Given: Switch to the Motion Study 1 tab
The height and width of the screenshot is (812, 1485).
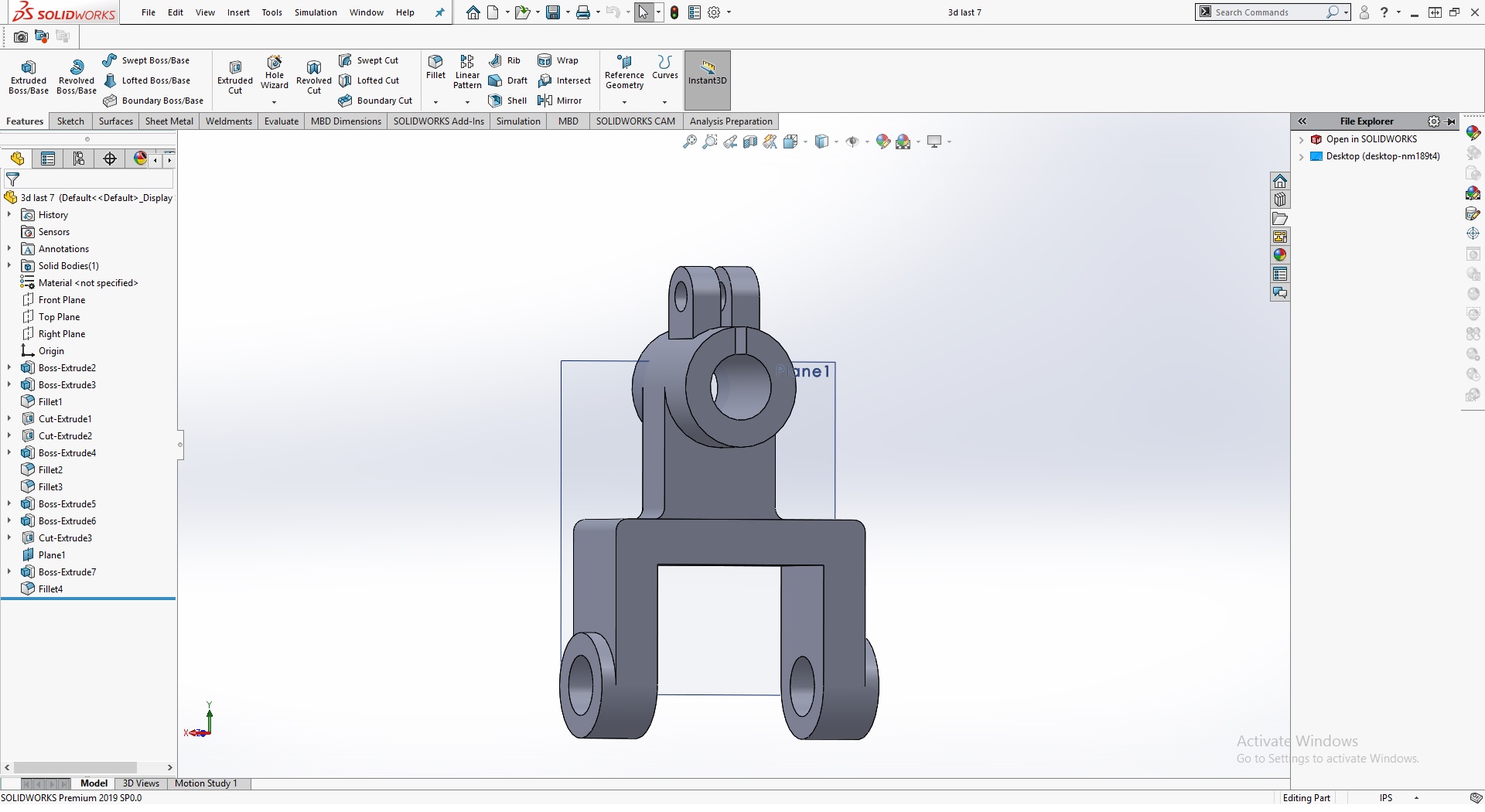Looking at the screenshot, I should pyautogui.click(x=206, y=783).
